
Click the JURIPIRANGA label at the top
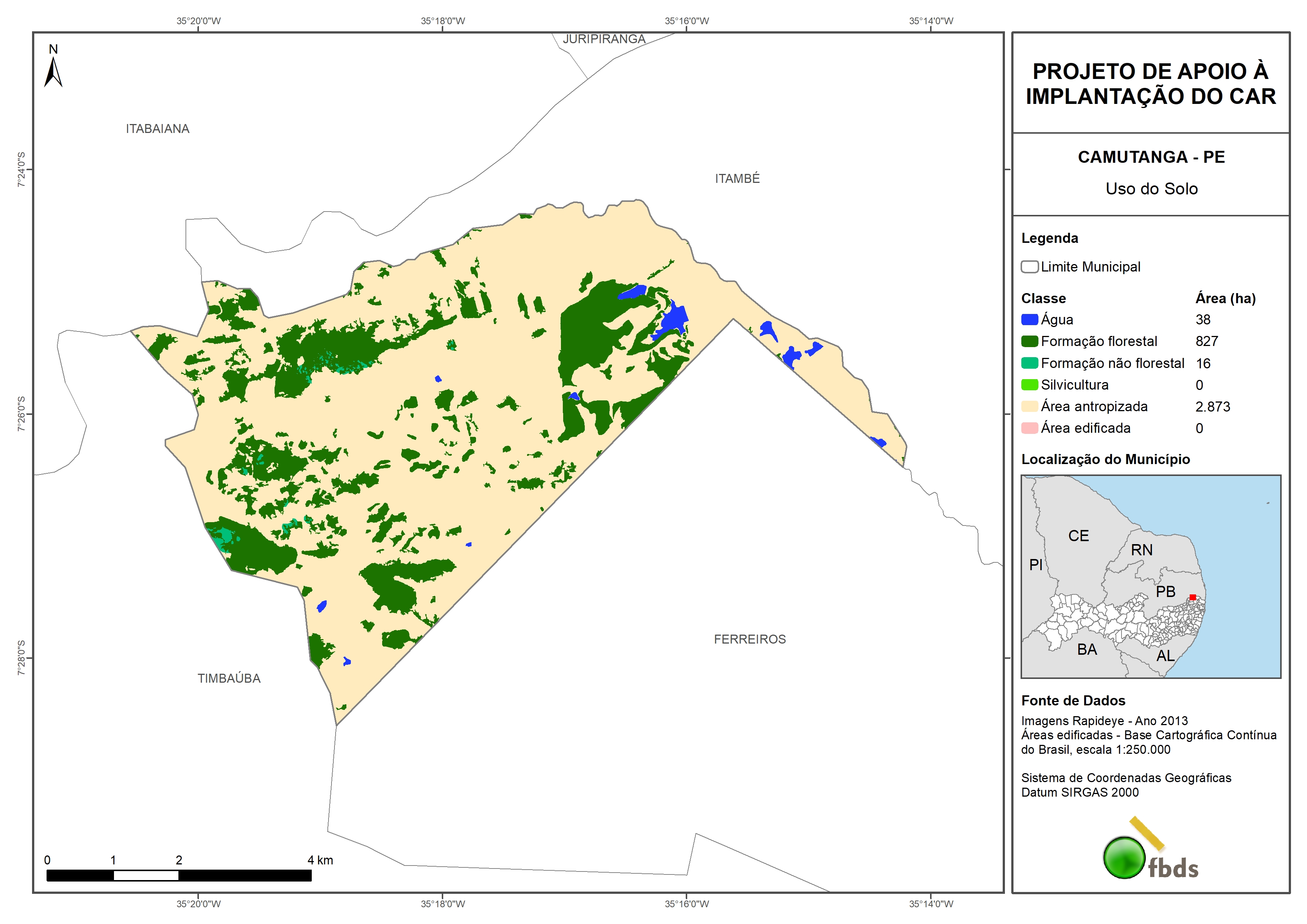(604, 39)
